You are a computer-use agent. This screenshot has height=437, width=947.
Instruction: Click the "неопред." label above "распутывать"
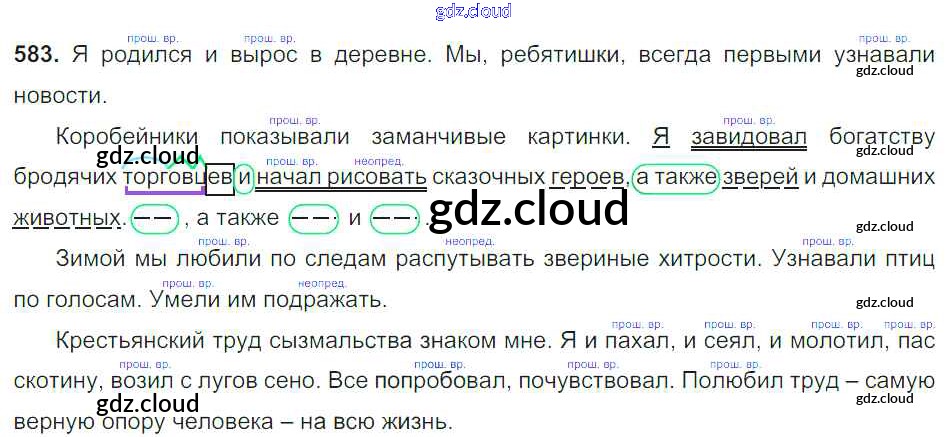click(x=464, y=241)
